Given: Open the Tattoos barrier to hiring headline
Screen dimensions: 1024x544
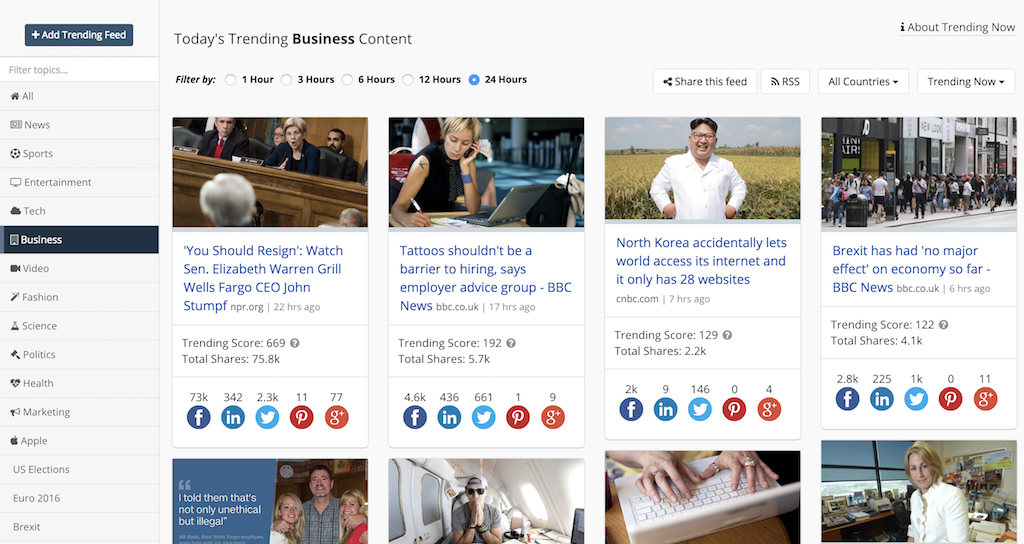Looking at the screenshot, I should 485,278.
